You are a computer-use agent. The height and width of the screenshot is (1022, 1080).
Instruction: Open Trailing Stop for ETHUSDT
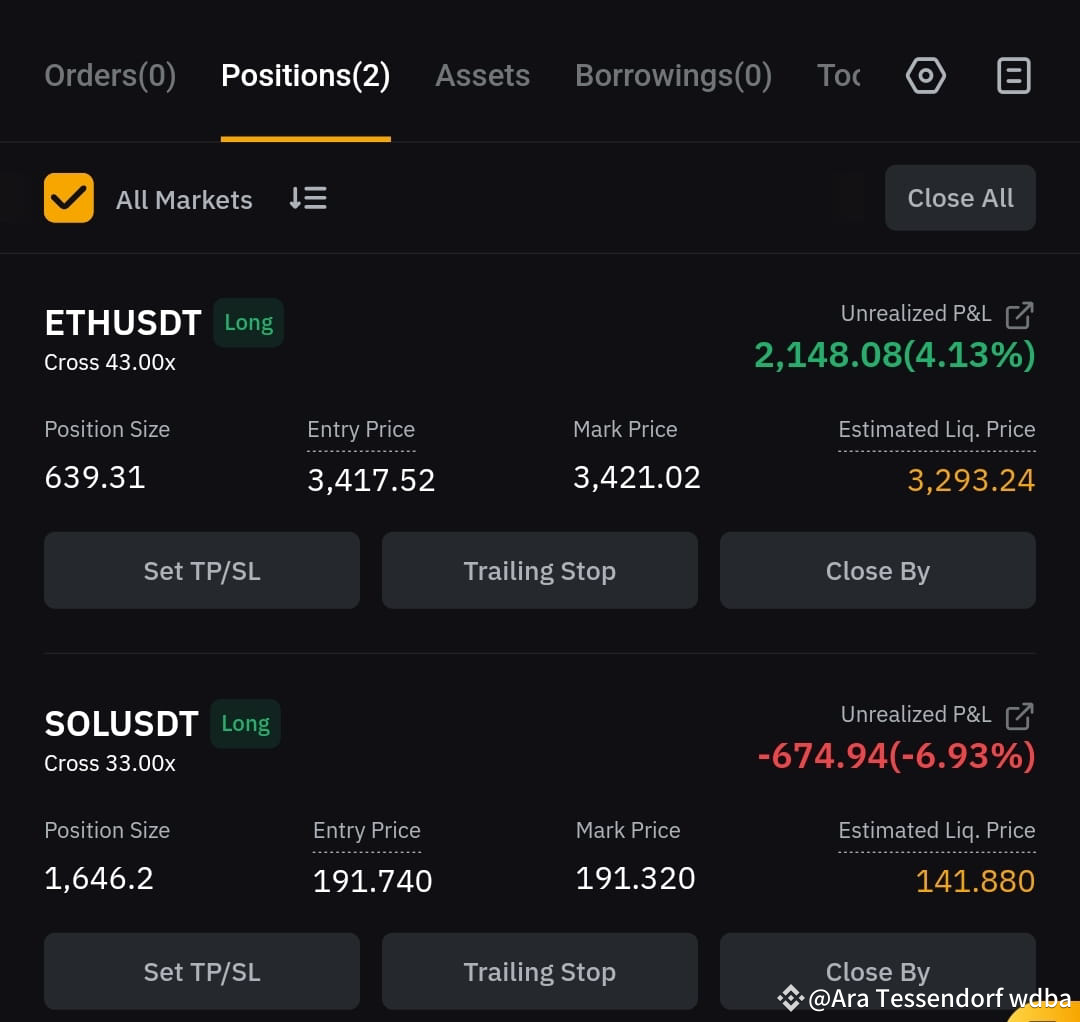click(x=539, y=570)
